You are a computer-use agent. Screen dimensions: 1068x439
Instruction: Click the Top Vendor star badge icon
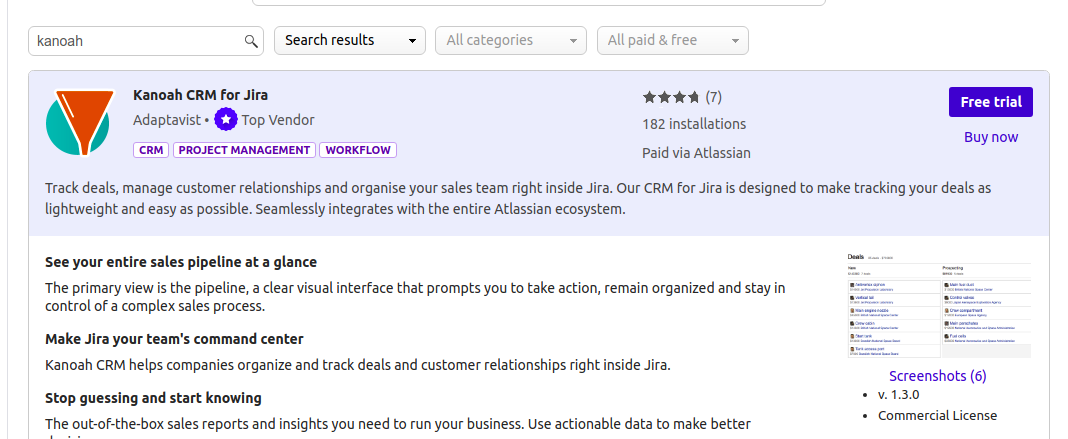[226, 120]
